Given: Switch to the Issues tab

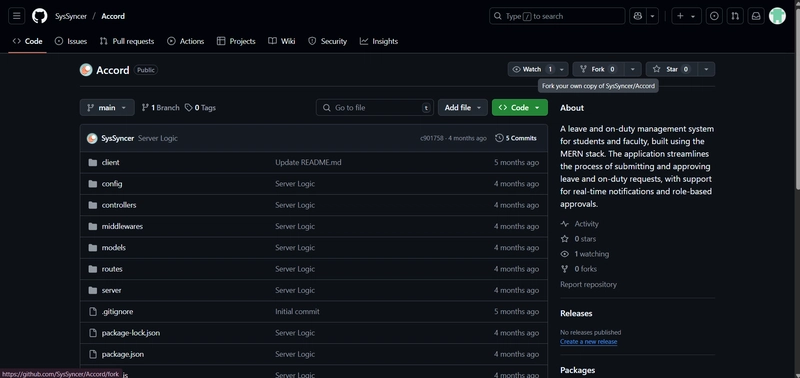Looking at the screenshot, I should tap(71, 41).
